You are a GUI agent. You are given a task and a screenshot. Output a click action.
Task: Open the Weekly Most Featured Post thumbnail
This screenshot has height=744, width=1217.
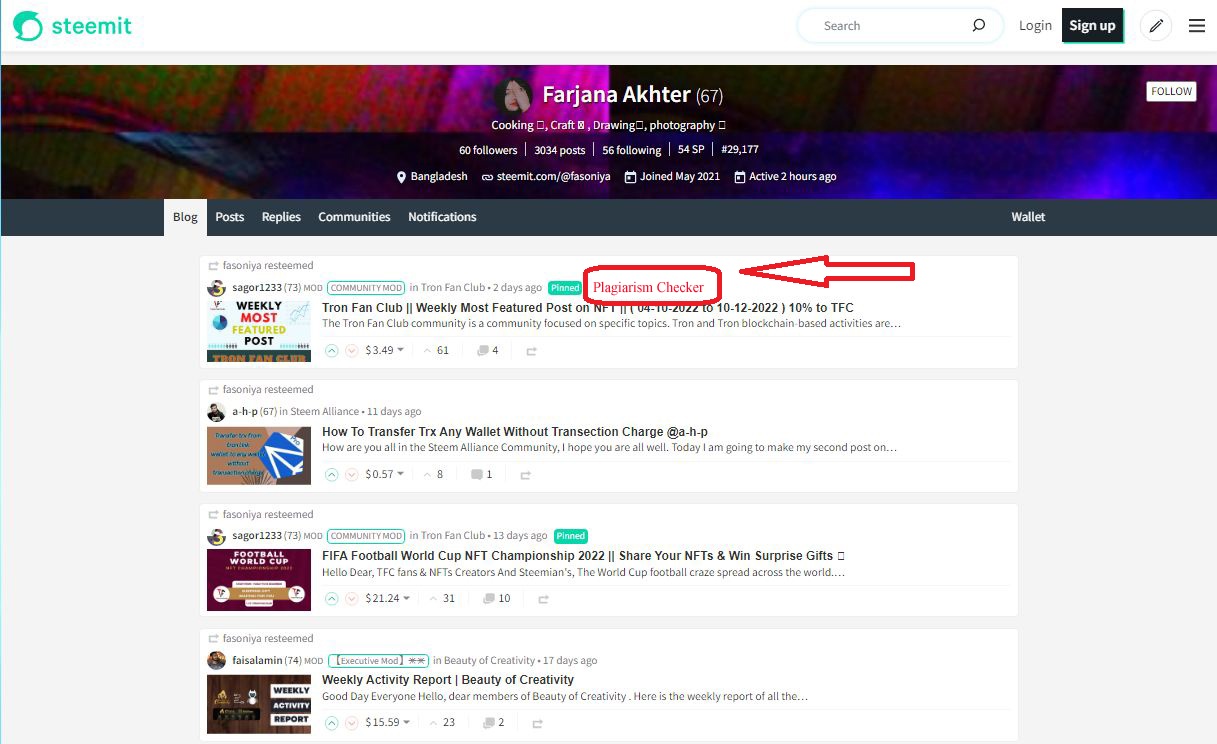pyautogui.click(x=259, y=330)
